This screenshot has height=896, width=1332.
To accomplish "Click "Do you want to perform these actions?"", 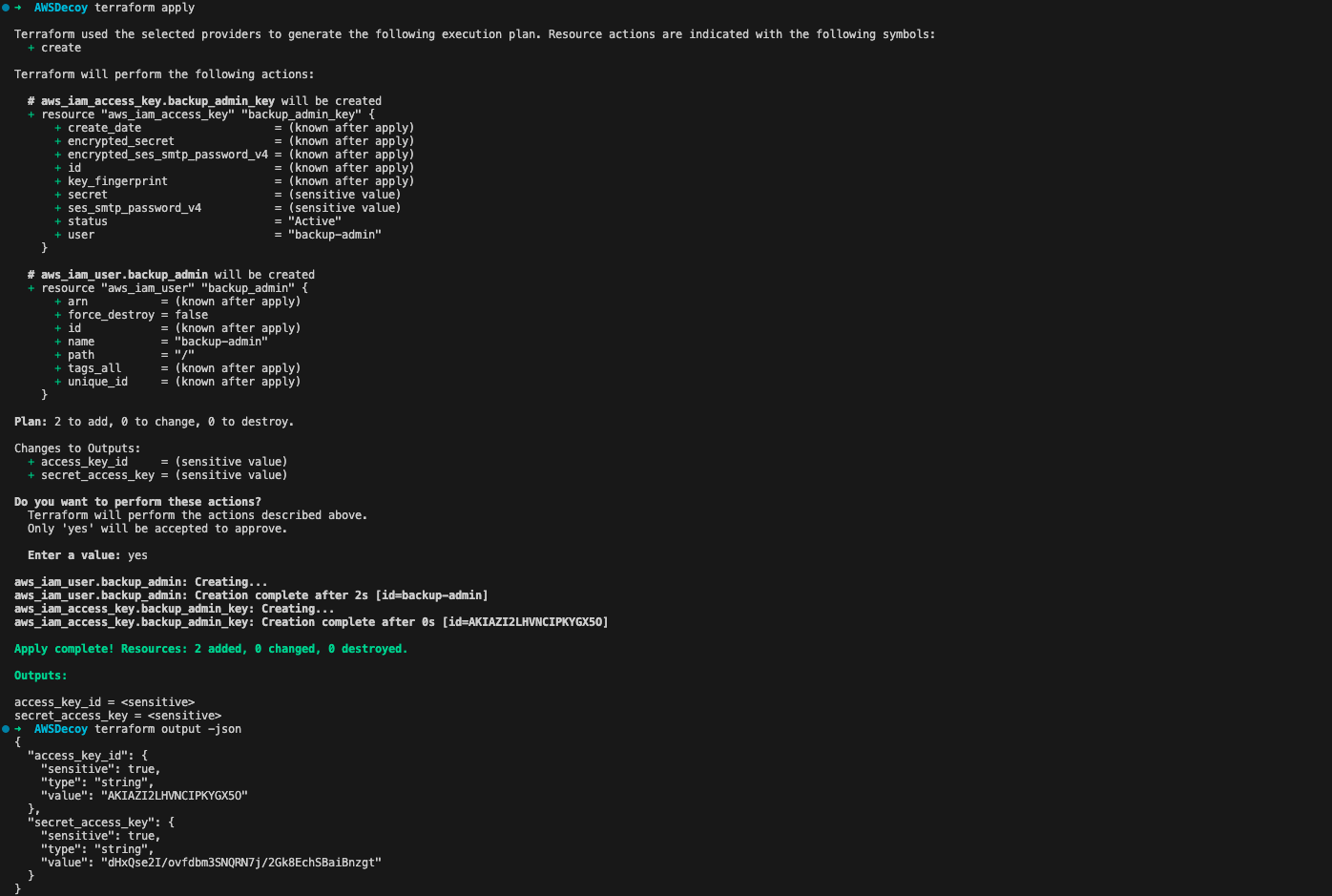I will point(137,502).
